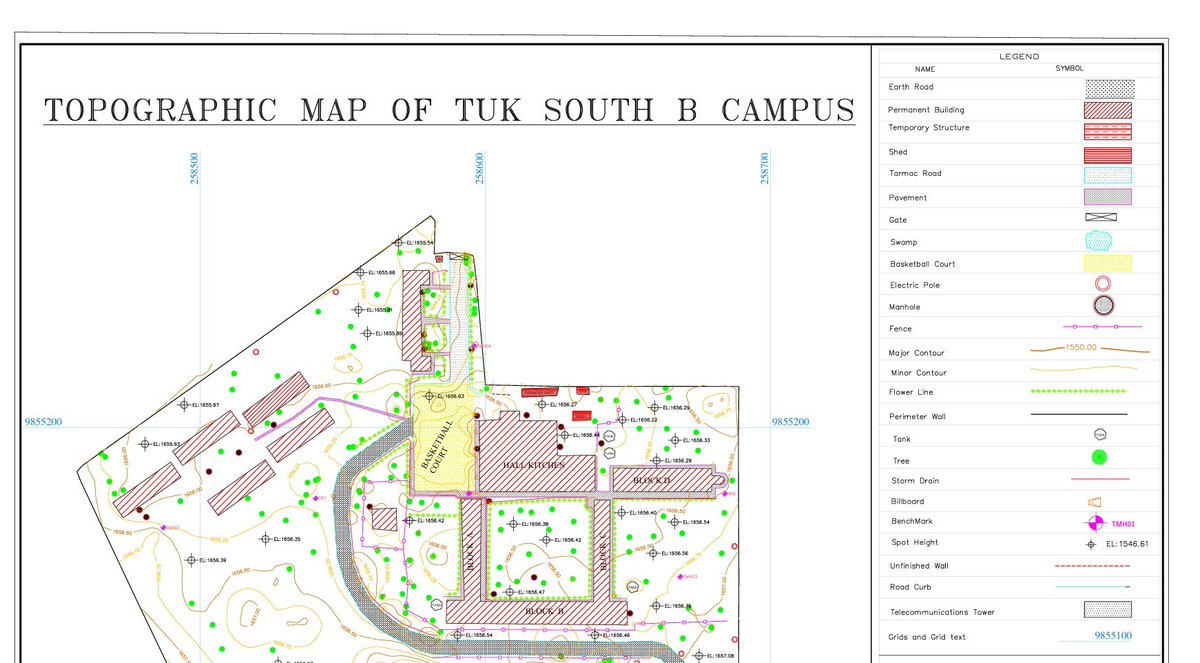This screenshot has width=1200, height=663.
Task: Click the EL:1657.08 spot height label
Action: tap(719, 656)
